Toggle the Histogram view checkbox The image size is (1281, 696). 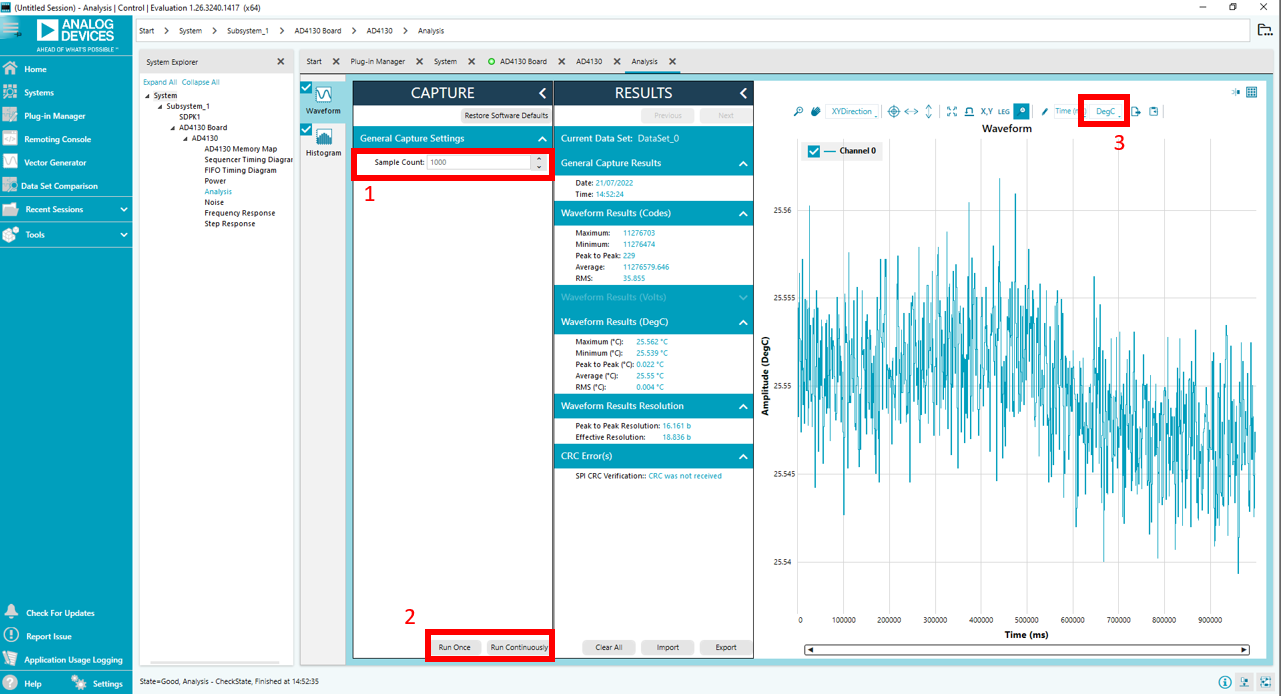307,128
